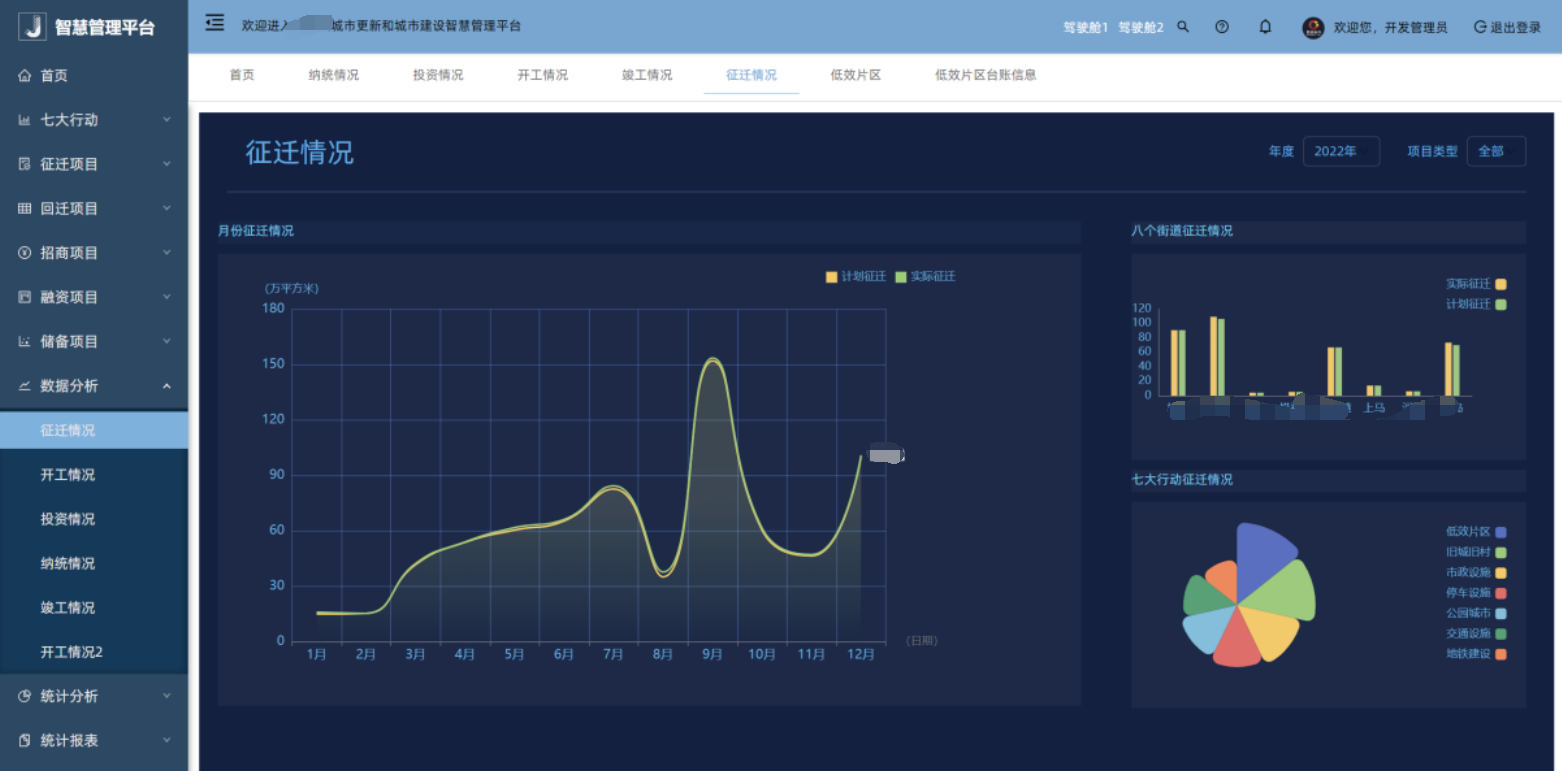Screen dimensions: 1562x771
Task: Switch to 低效片区台账信息 tab
Action: point(986,75)
